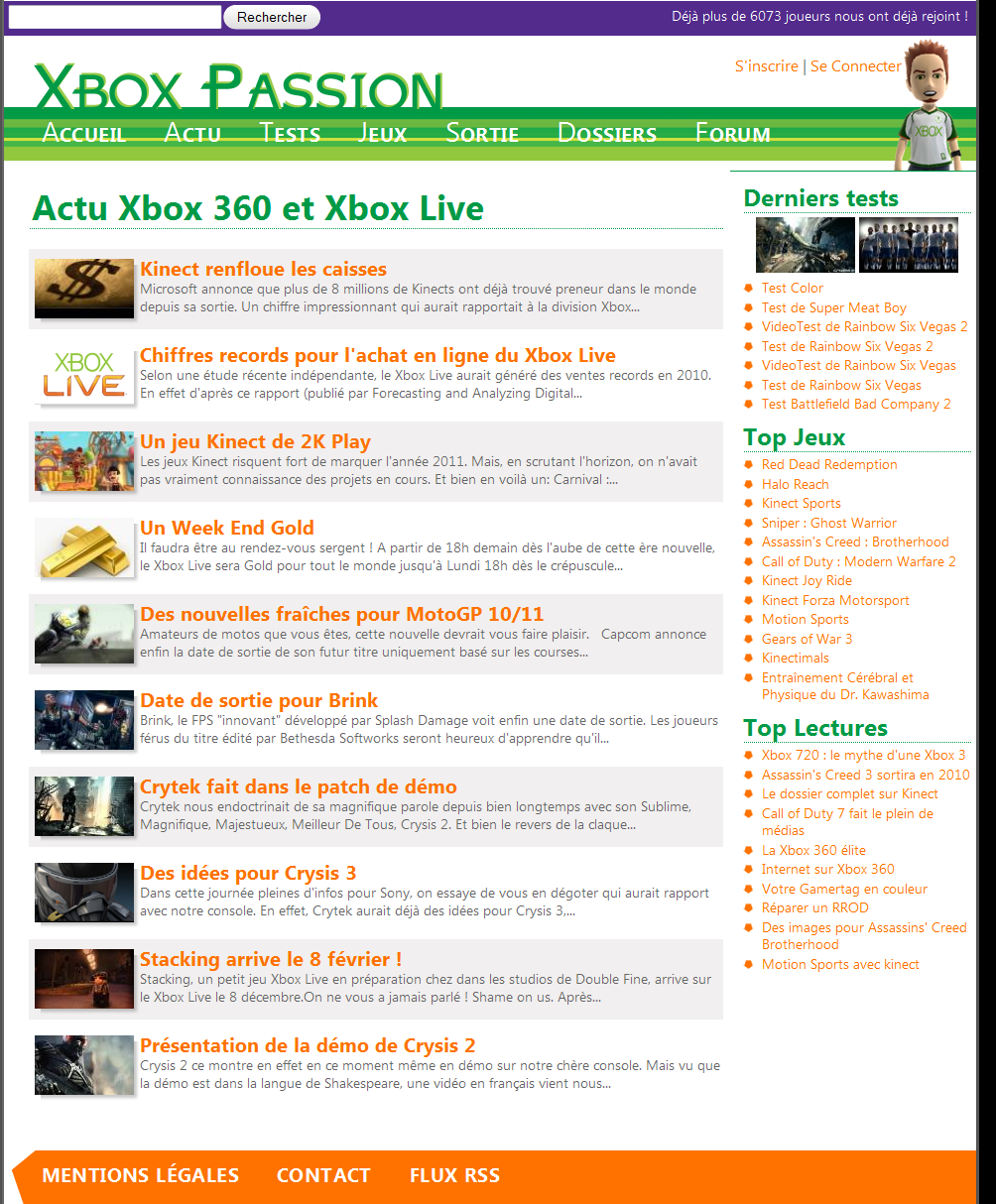
Task: Click the Kinect 2K Play article thumbnail
Action: (84, 461)
